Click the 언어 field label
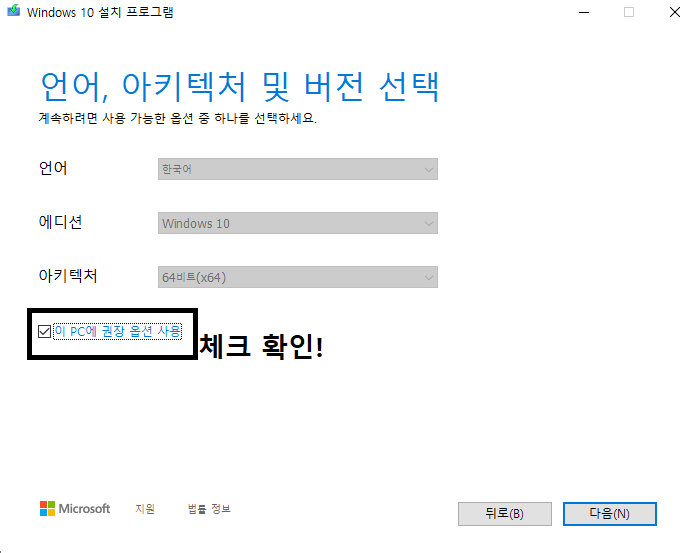This screenshot has height=553, width=693. click(x=53, y=168)
